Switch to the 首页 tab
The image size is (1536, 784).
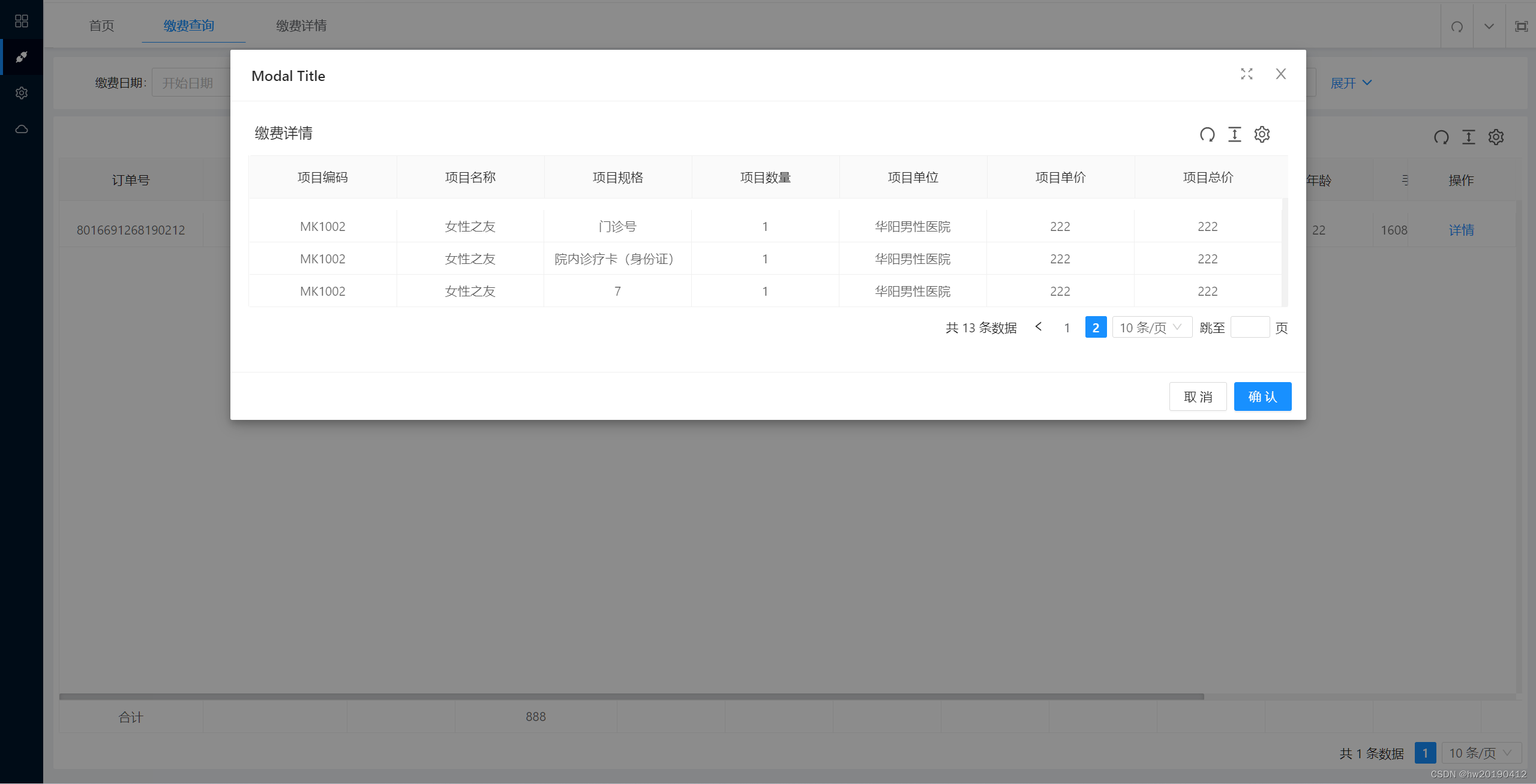pyautogui.click(x=101, y=26)
